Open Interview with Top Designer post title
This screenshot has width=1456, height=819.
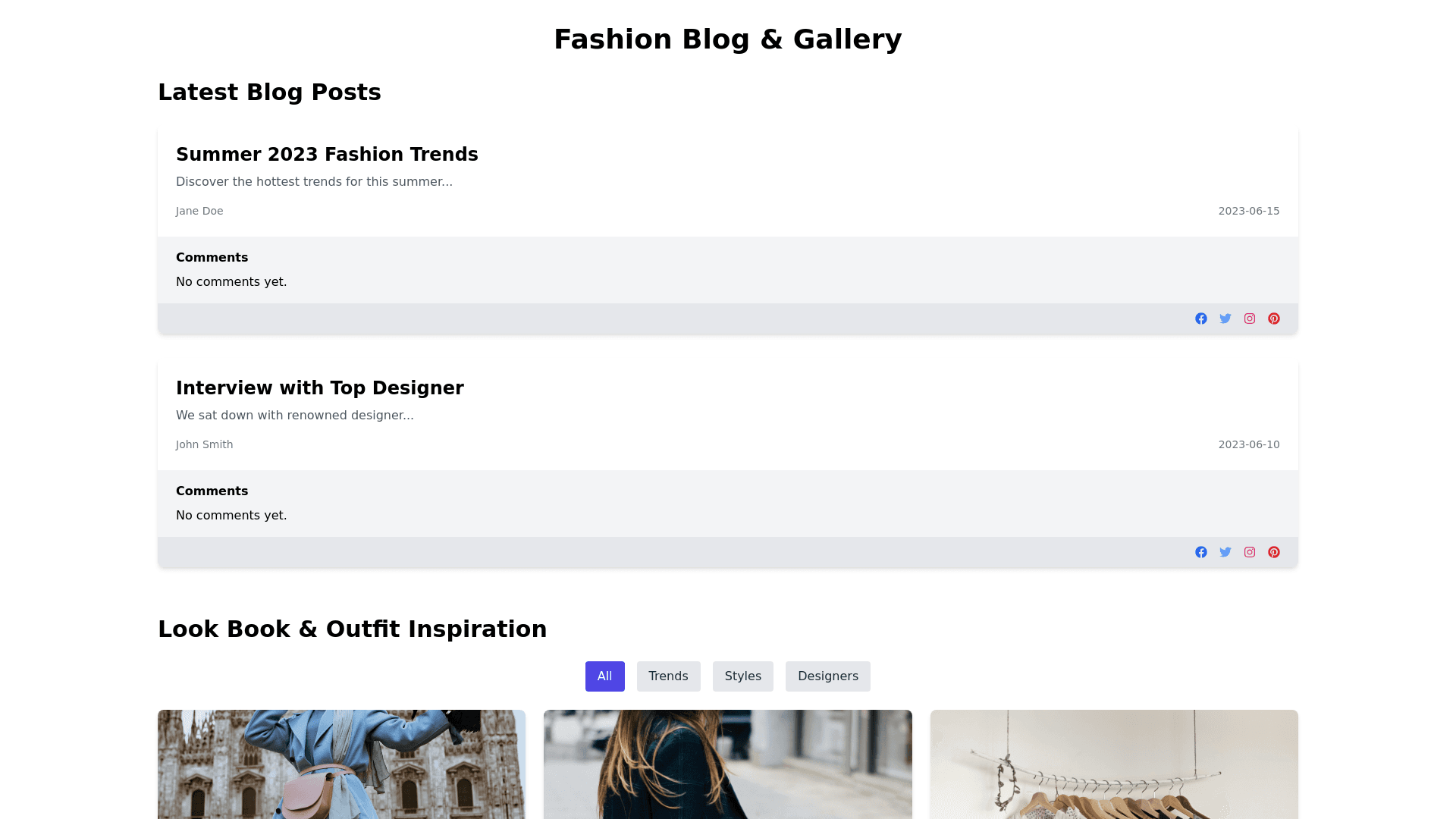click(319, 388)
